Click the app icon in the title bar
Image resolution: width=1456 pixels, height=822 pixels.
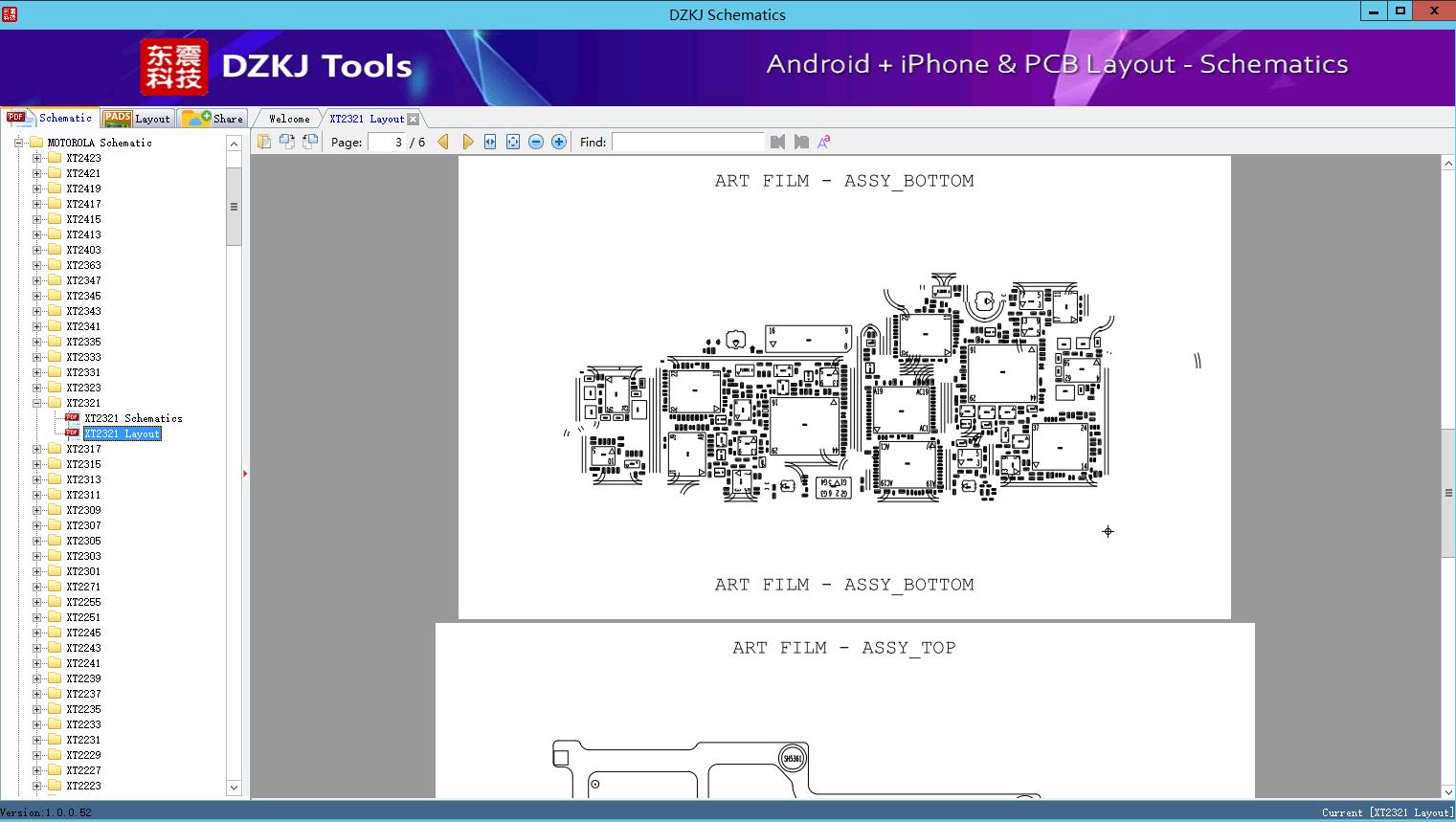coord(11,14)
